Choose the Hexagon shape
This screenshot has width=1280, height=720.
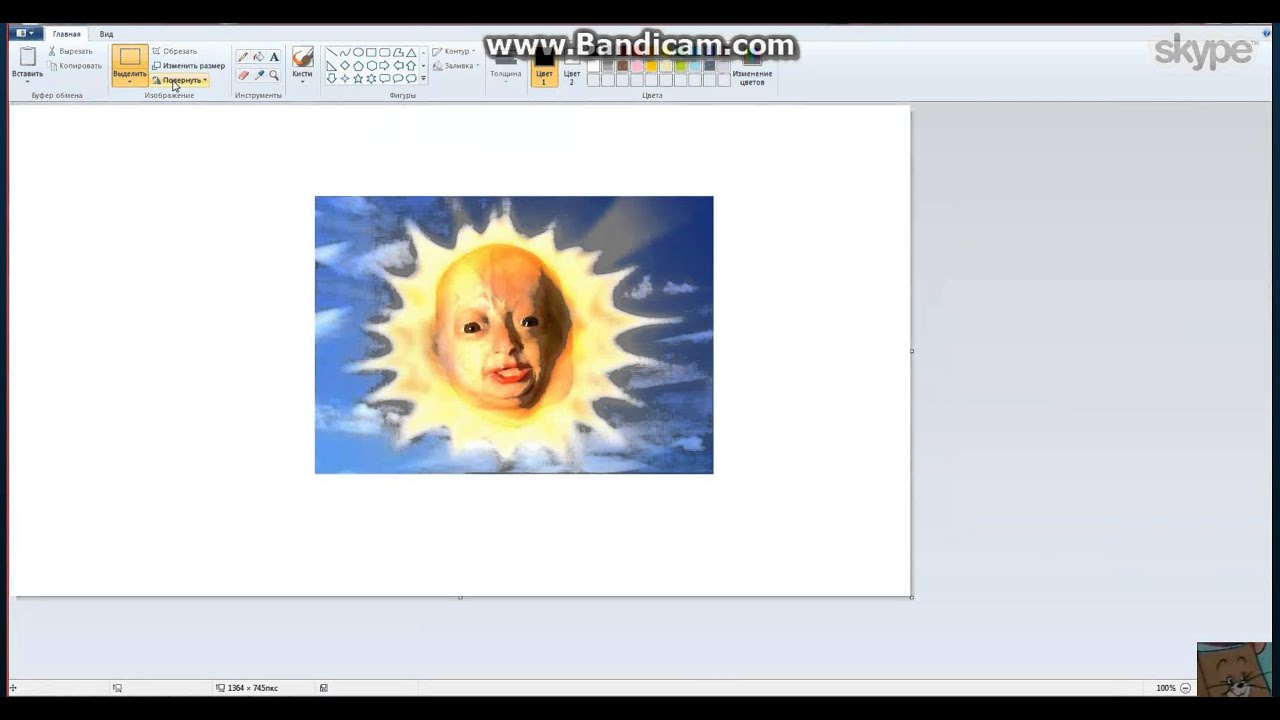click(371, 66)
